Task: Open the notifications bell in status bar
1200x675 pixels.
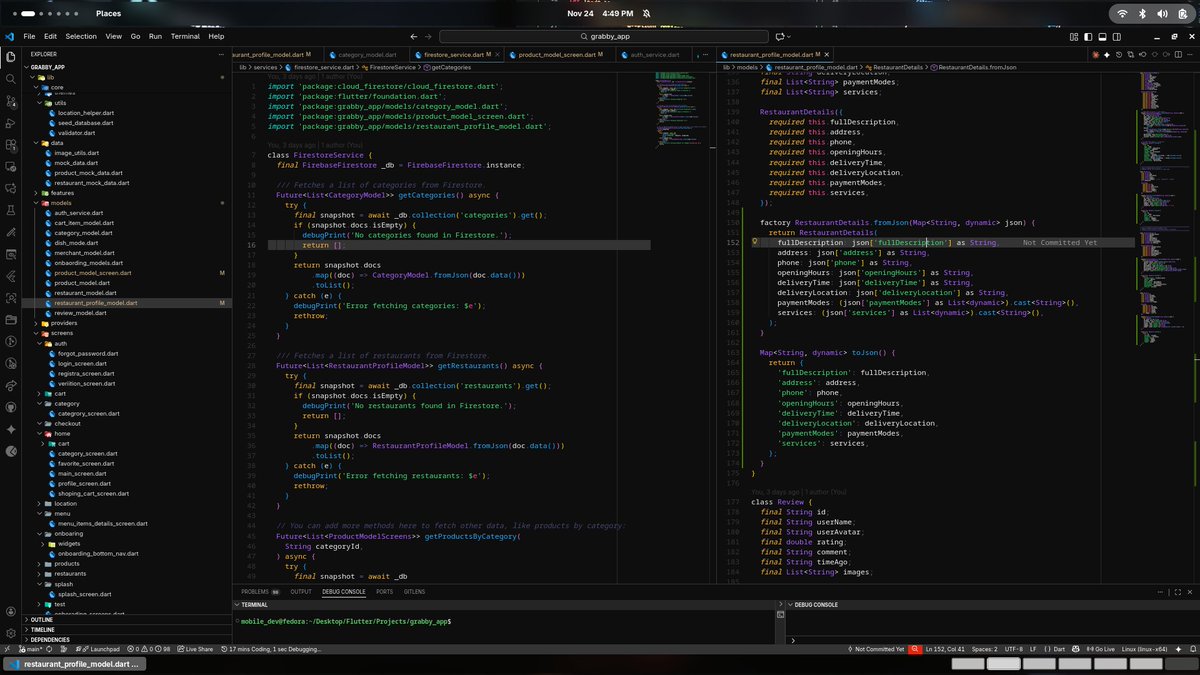Action: [x=1193, y=648]
